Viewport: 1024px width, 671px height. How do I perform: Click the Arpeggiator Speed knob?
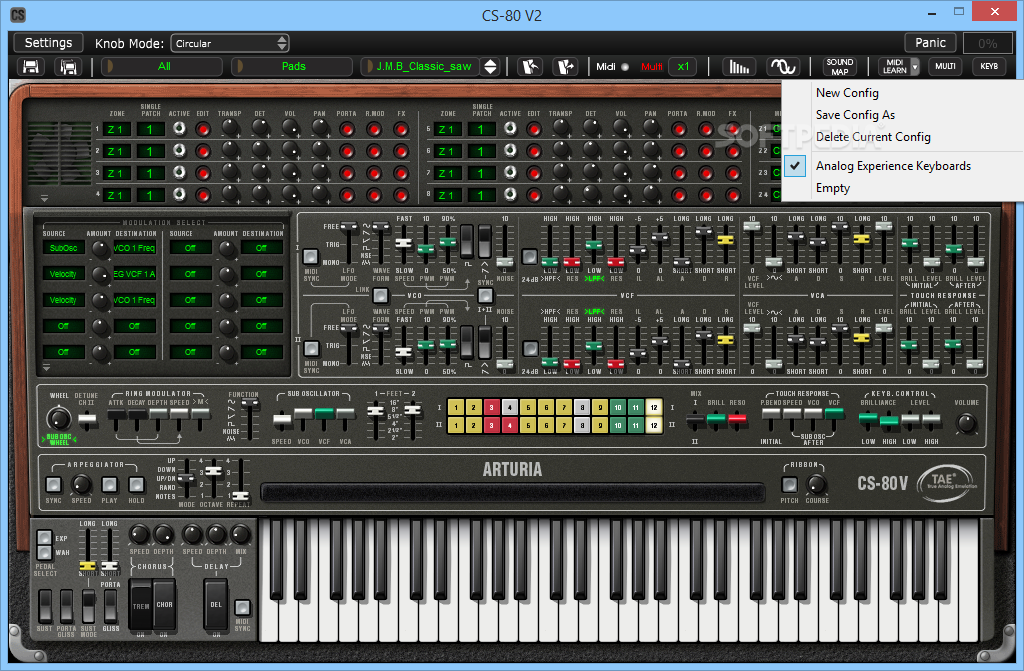(81, 485)
